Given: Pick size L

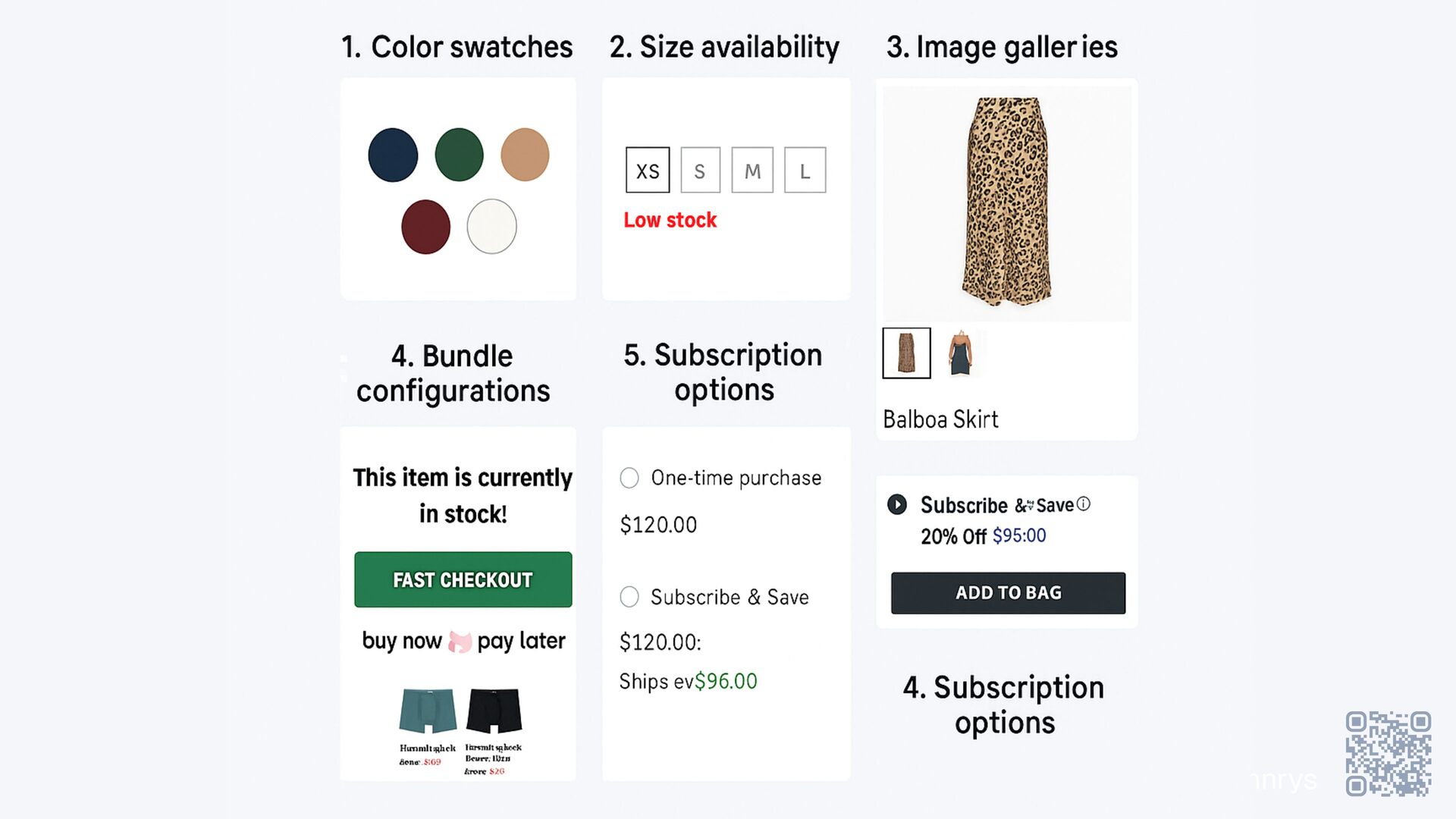Looking at the screenshot, I should (x=805, y=171).
